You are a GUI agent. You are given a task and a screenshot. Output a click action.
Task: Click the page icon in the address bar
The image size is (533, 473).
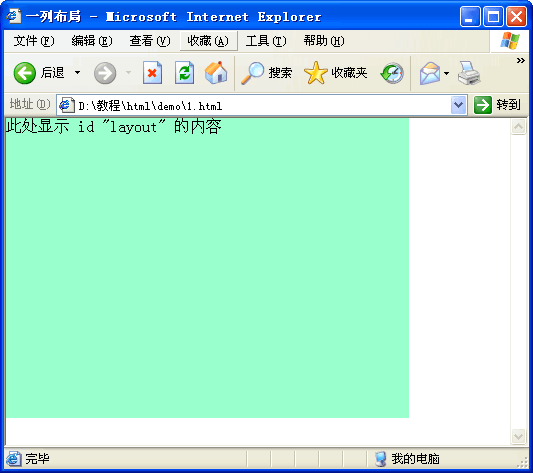click(66, 105)
